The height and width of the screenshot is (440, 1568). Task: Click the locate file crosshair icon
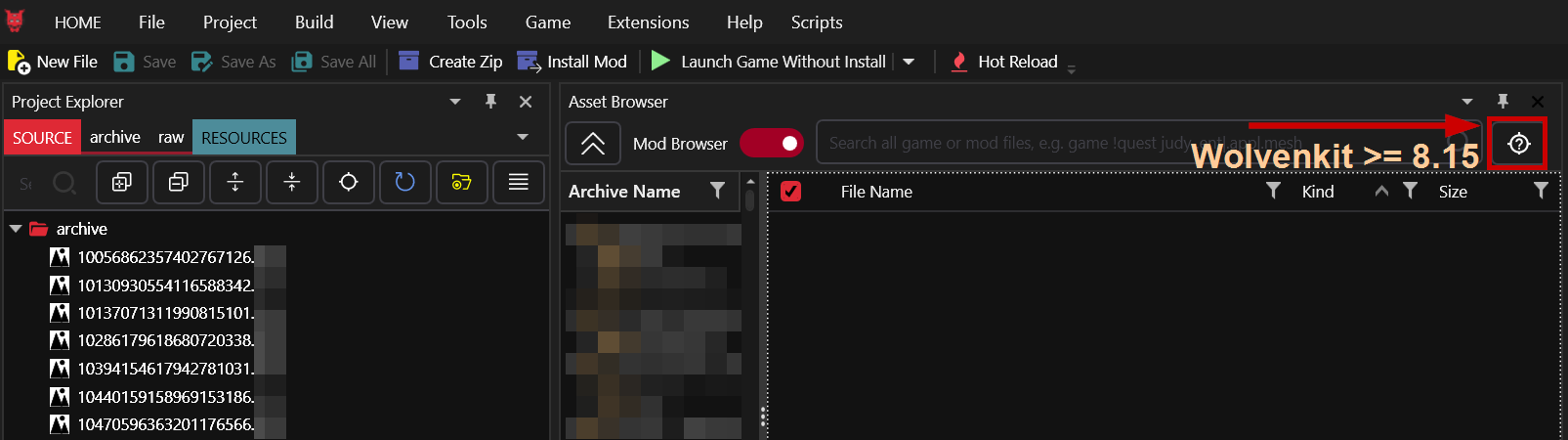click(349, 182)
